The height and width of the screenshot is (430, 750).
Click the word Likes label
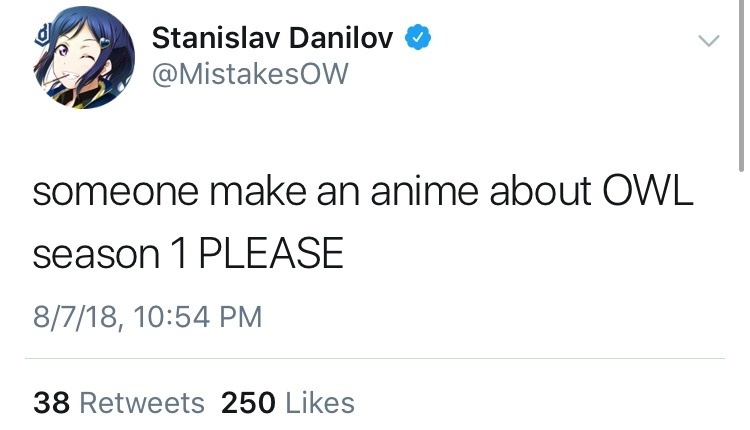click(320, 402)
